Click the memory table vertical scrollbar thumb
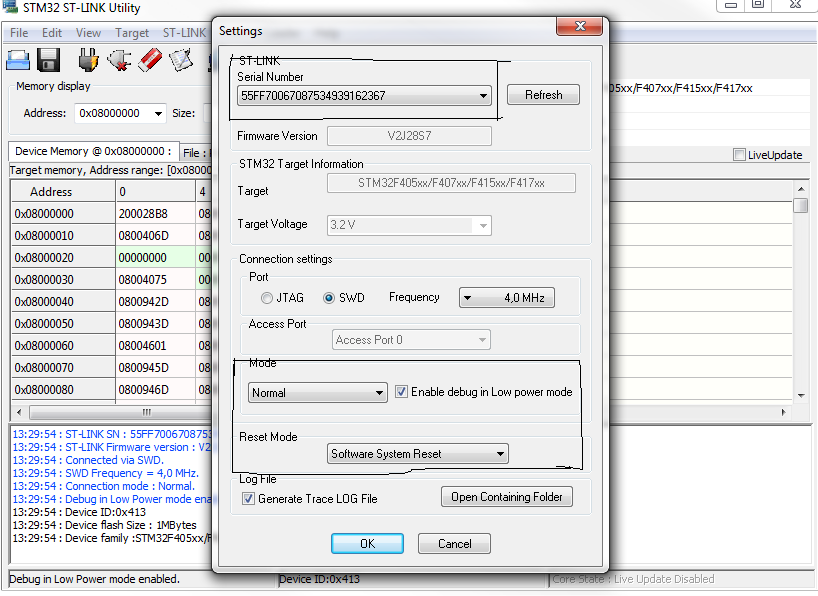818x596 pixels. pyautogui.click(x=800, y=205)
